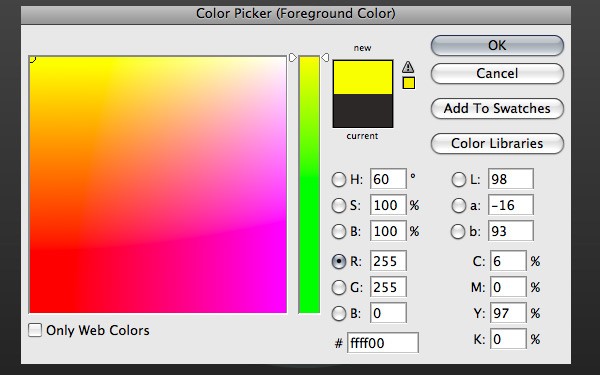600x375 pixels.
Task: Click the K black field
Action: [508, 339]
